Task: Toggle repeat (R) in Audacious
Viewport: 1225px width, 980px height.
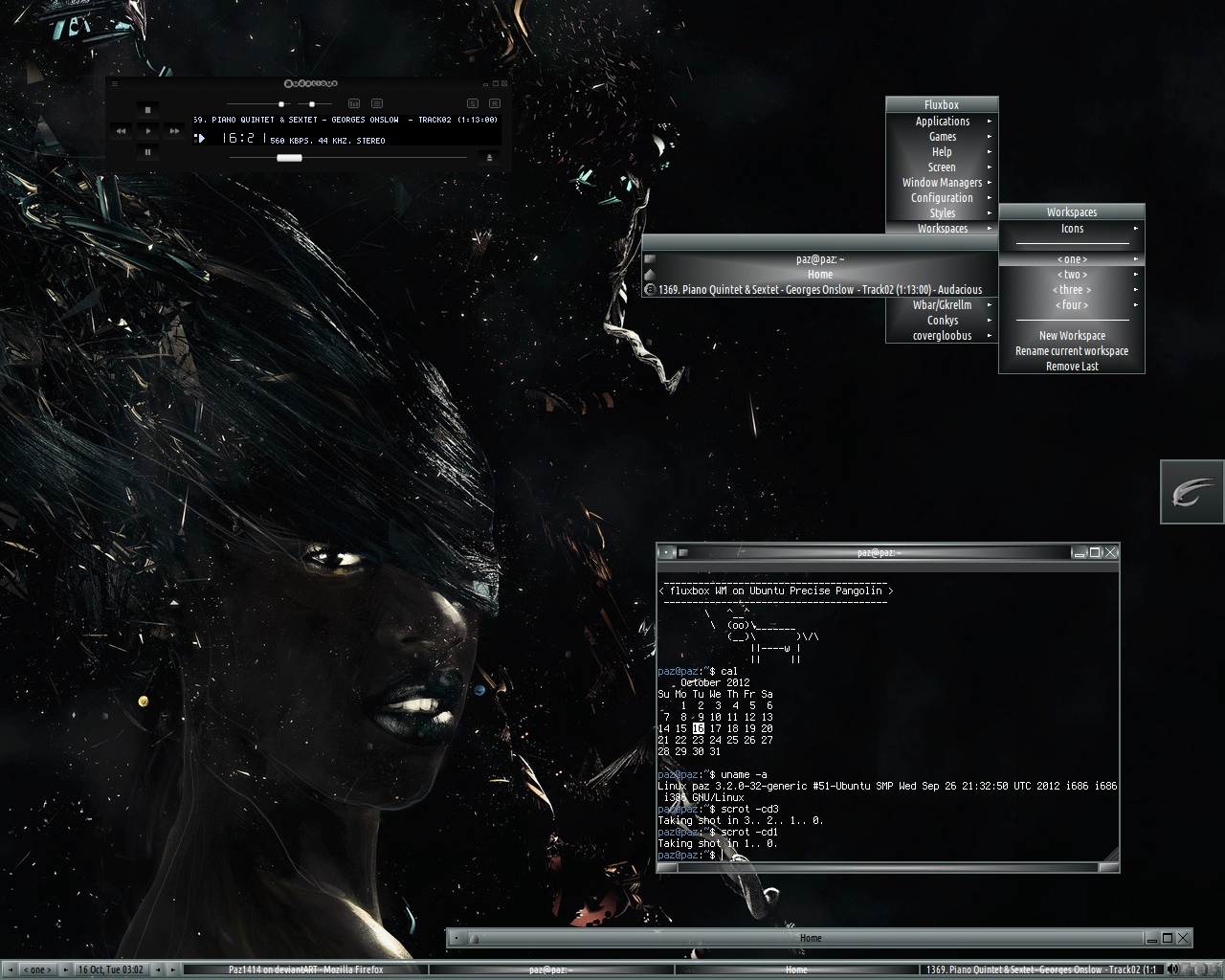Action: [x=495, y=103]
